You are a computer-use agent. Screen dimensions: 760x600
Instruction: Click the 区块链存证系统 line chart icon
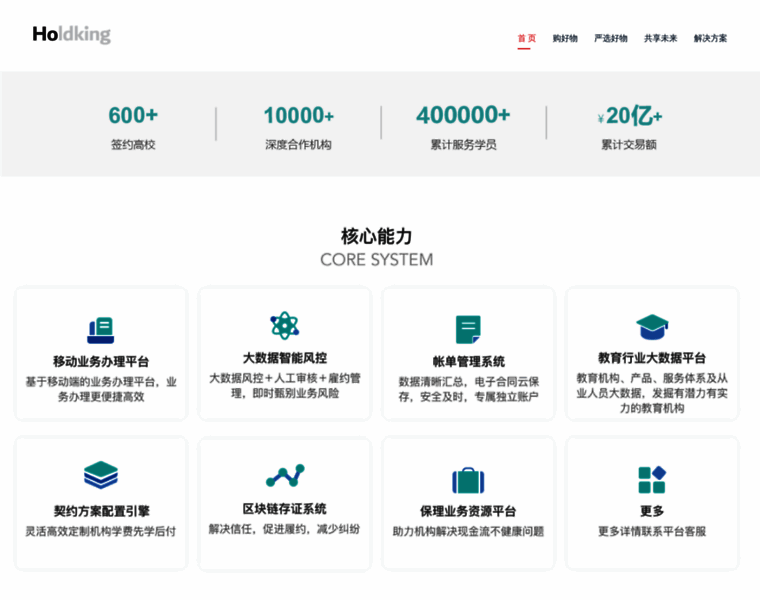click(x=285, y=475)
